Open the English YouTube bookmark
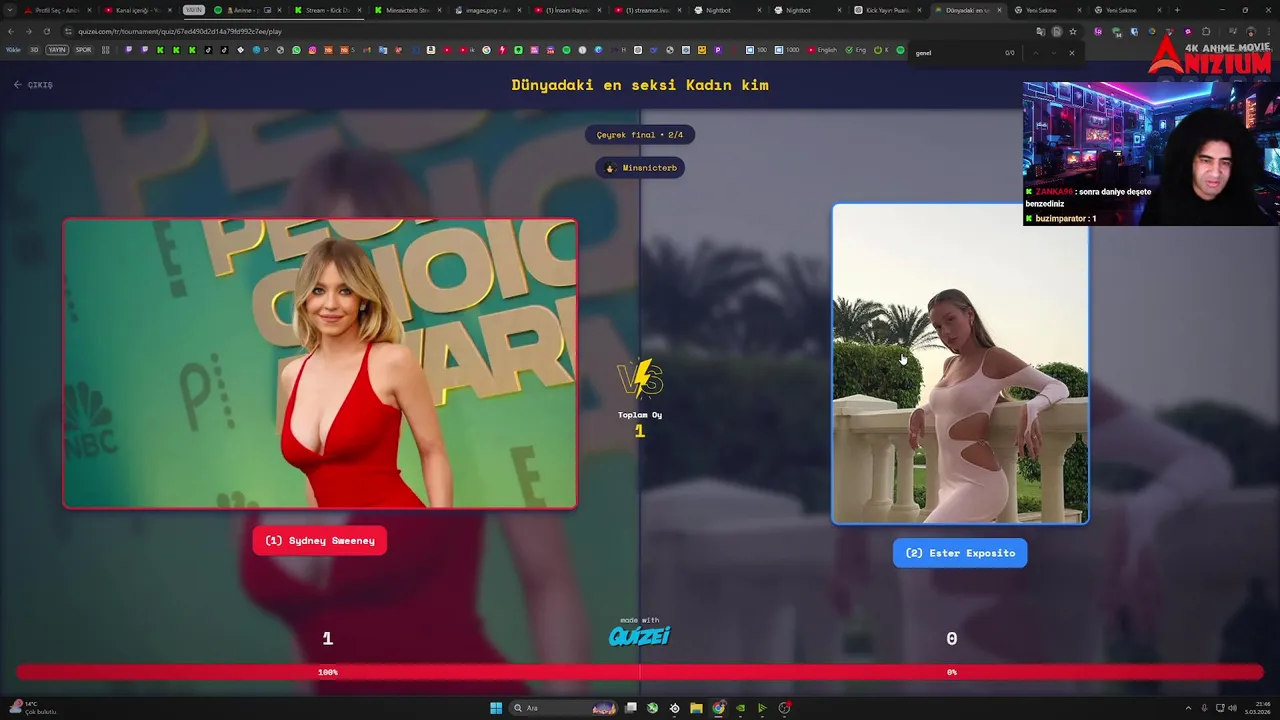The width and height of the screenshot is (1280, 720). click(x=822, y=50)
